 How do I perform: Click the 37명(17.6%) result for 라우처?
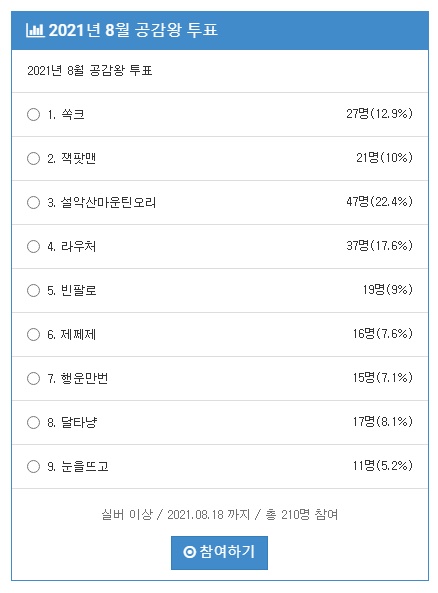(379, 246)
